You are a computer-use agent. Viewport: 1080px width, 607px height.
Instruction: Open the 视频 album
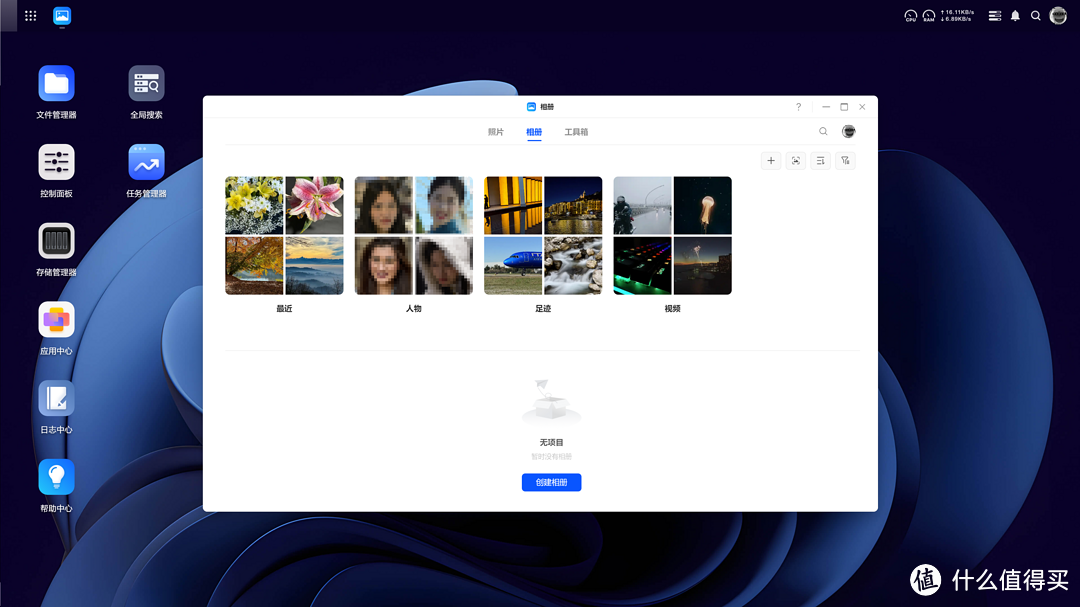[x=672, y=236]
